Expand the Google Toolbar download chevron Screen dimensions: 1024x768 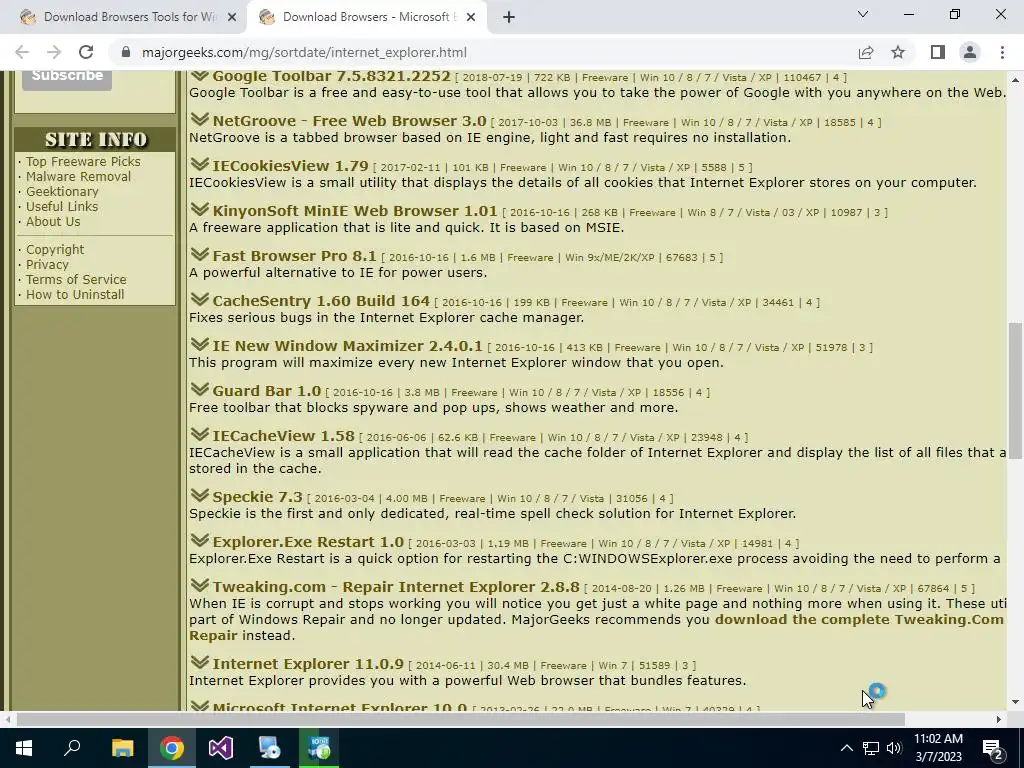[x=200, y=75]
